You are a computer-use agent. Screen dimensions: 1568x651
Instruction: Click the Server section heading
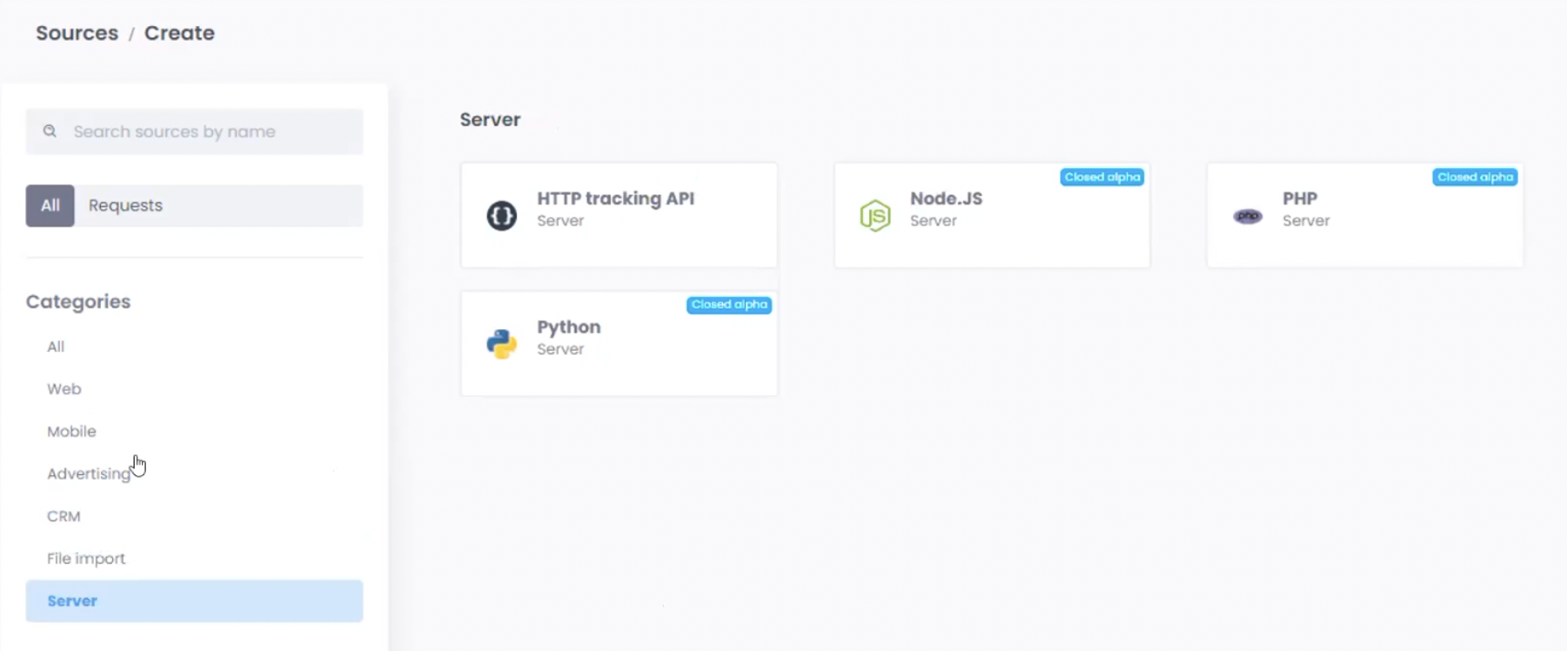click(490, 119)
